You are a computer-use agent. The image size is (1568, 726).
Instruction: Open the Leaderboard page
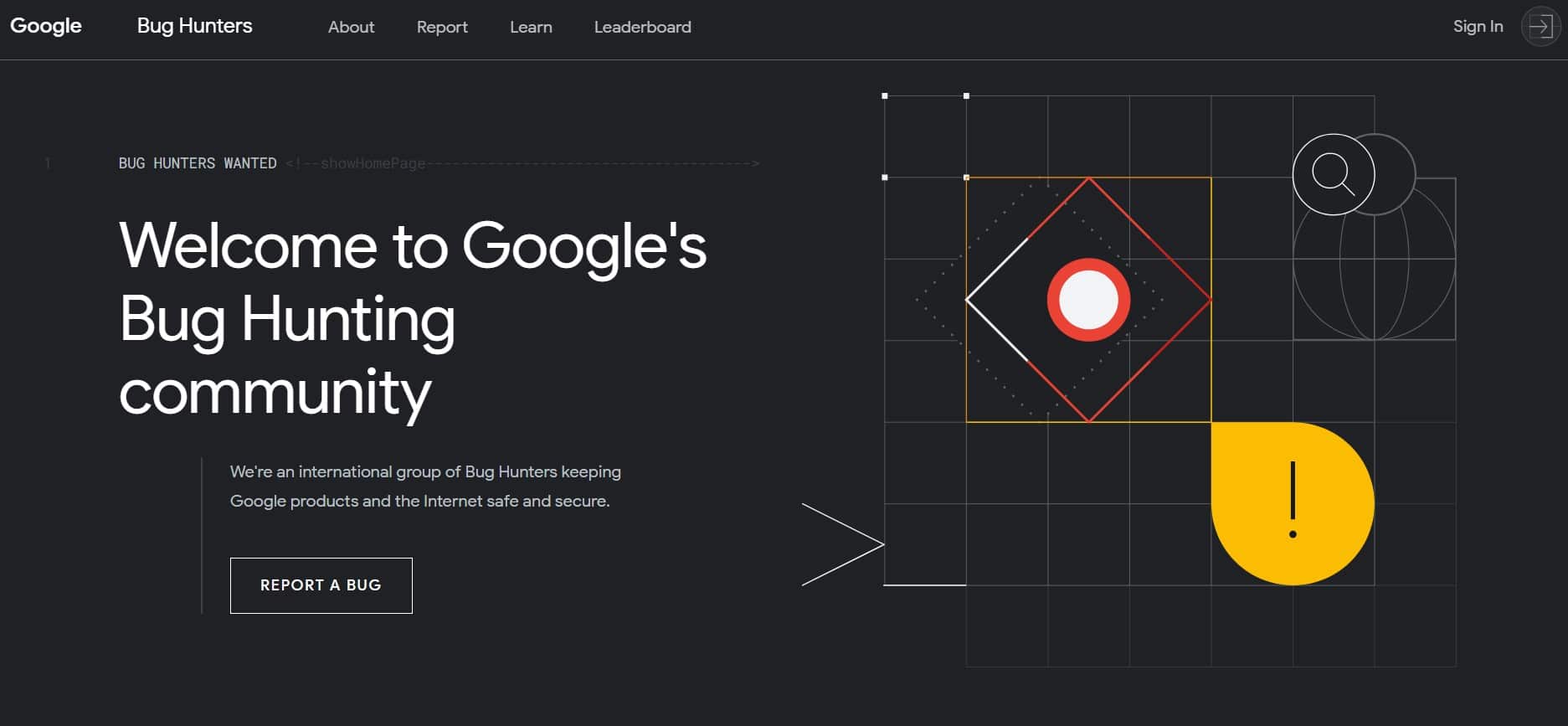[x=642, y=27]
